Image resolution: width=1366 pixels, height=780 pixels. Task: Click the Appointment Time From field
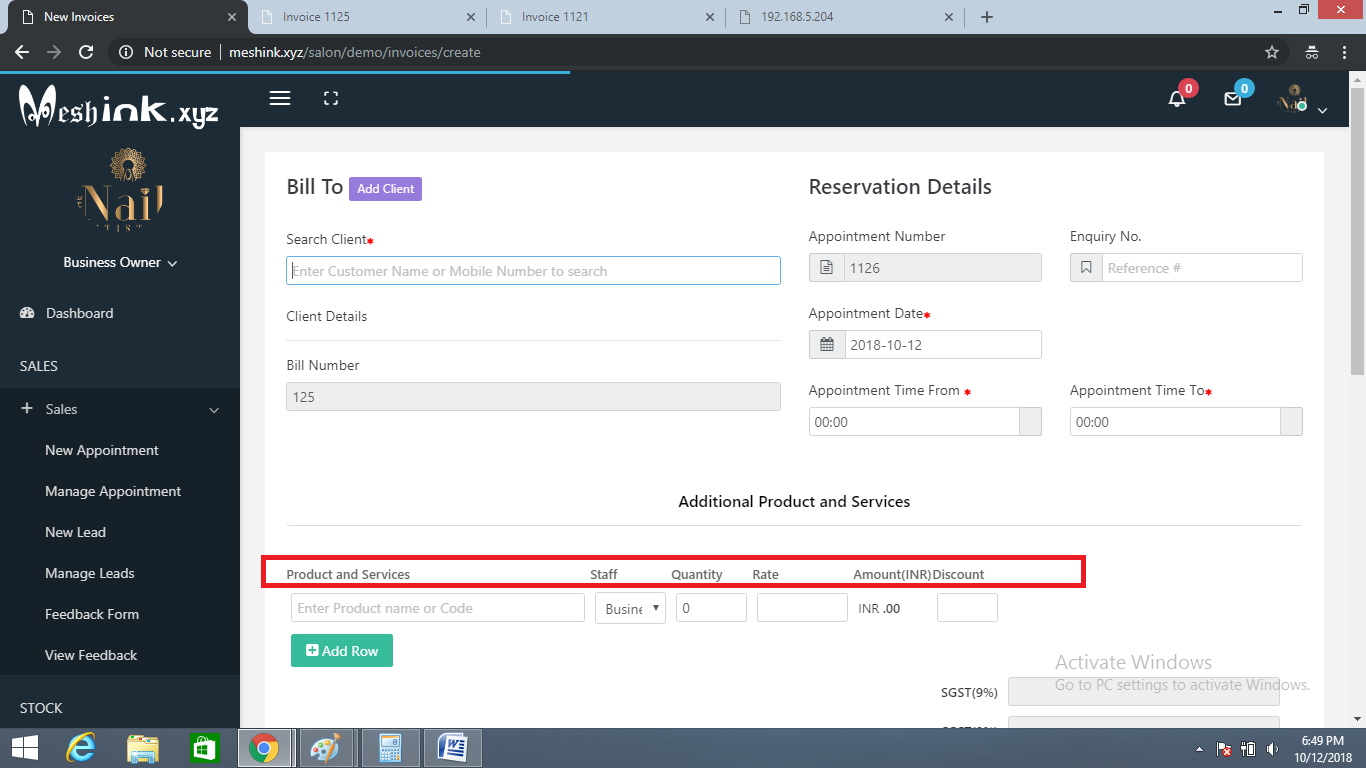pos(914,422)
